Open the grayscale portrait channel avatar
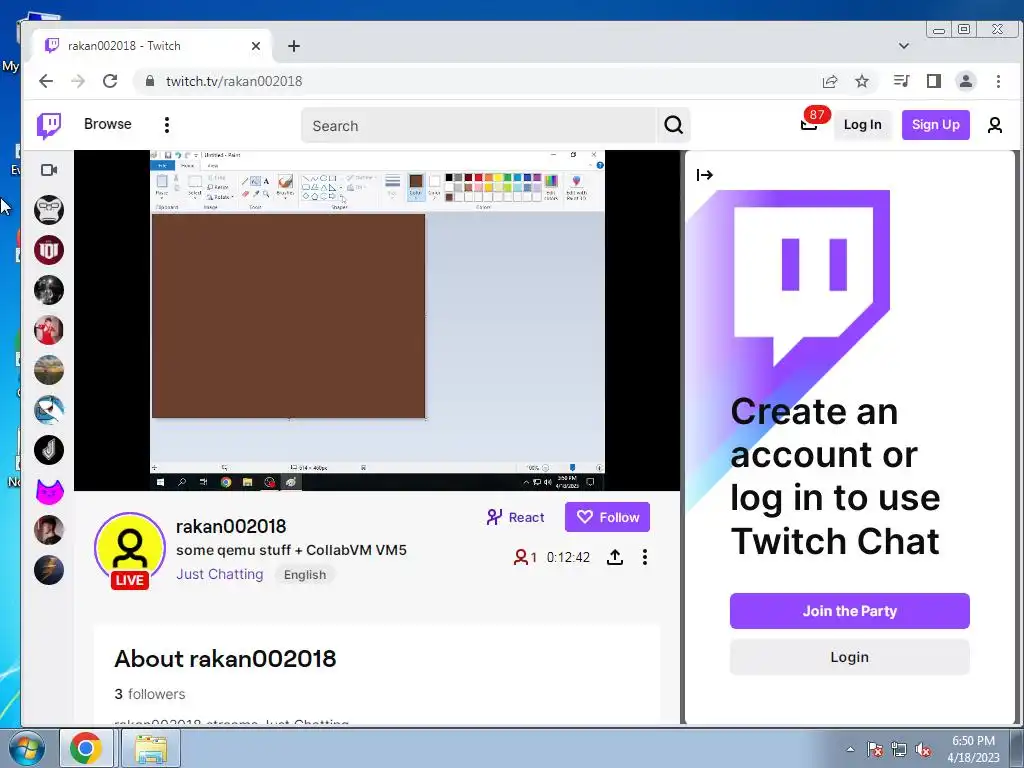 tap(49, 290)
